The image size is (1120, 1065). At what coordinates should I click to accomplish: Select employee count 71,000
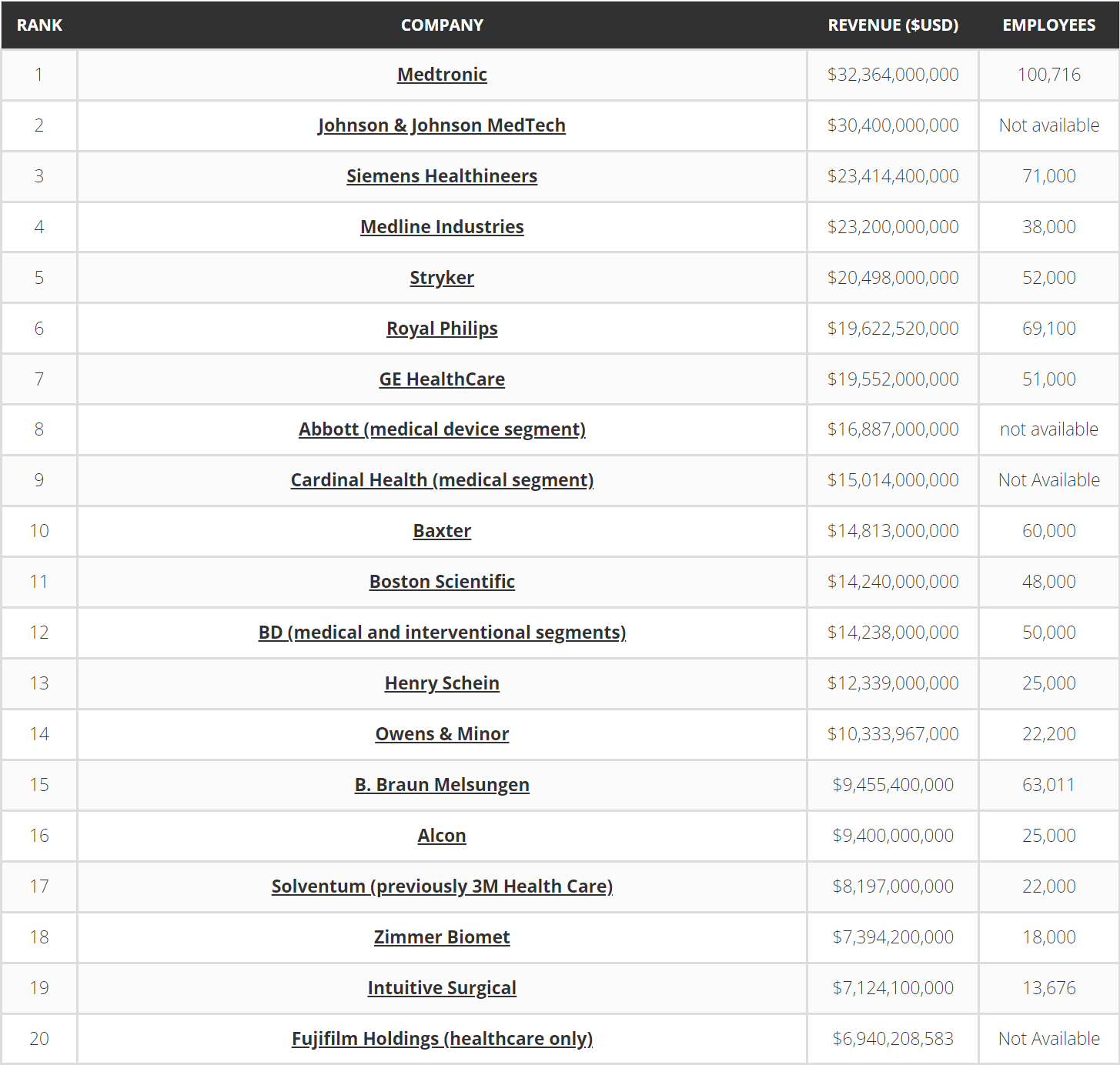click(1049, 176)
